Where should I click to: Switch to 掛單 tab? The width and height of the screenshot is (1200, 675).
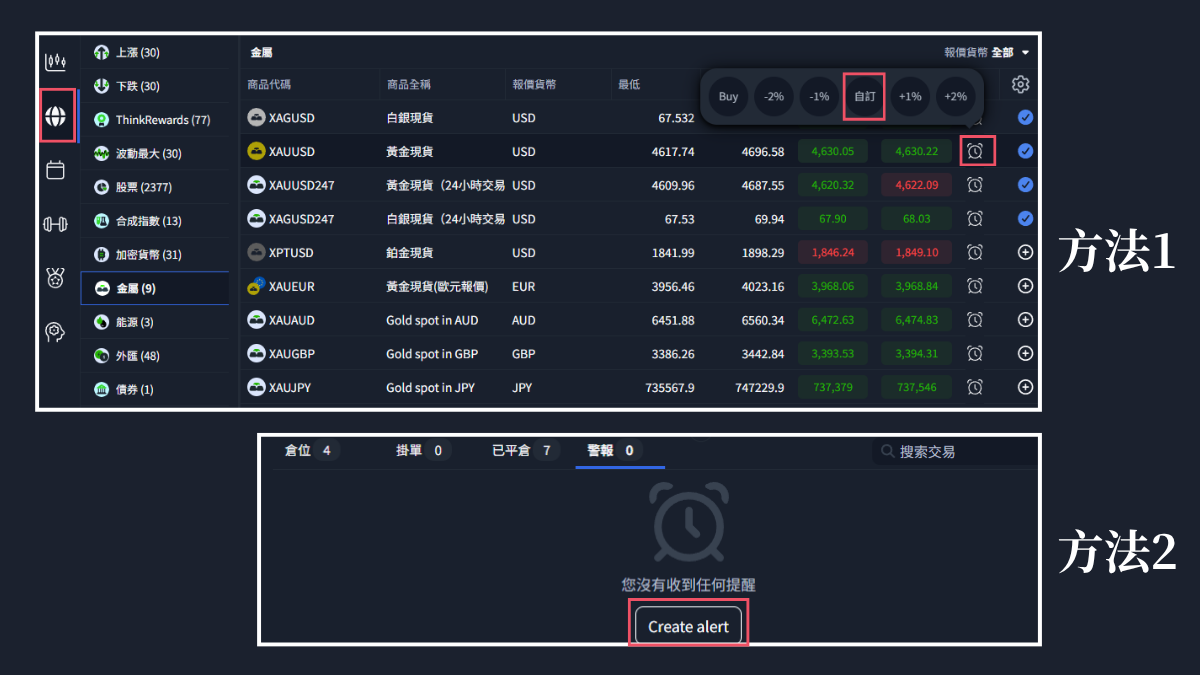pyautogui.click(x=423, y=451)
